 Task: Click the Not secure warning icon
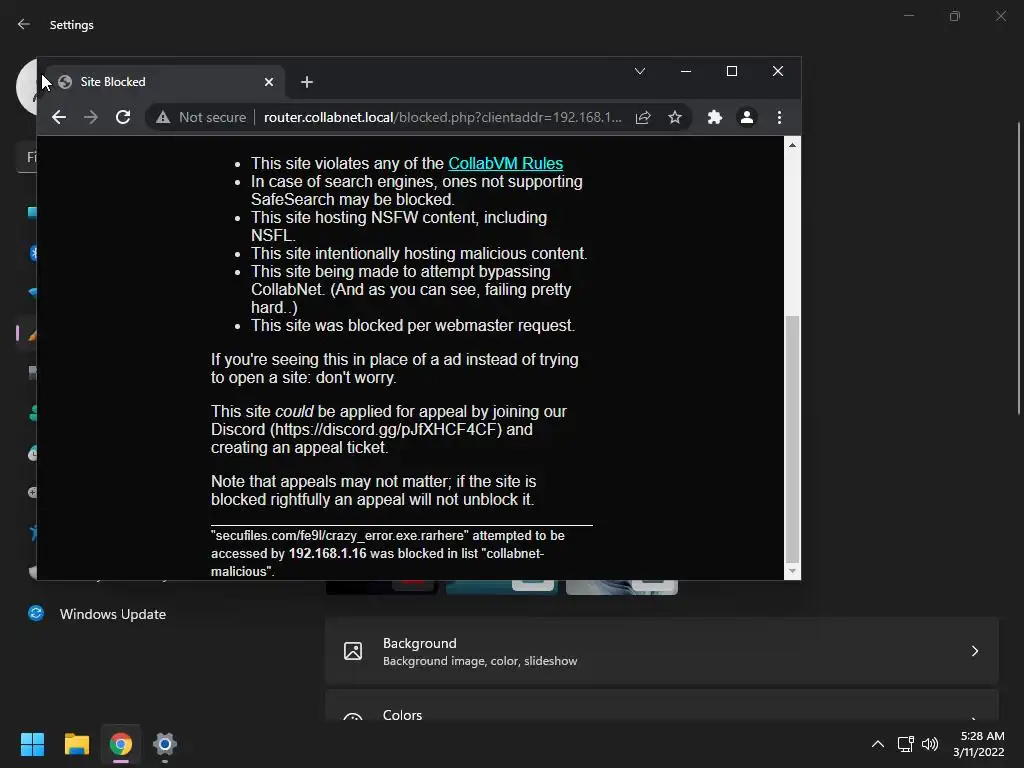pos(163,118)
